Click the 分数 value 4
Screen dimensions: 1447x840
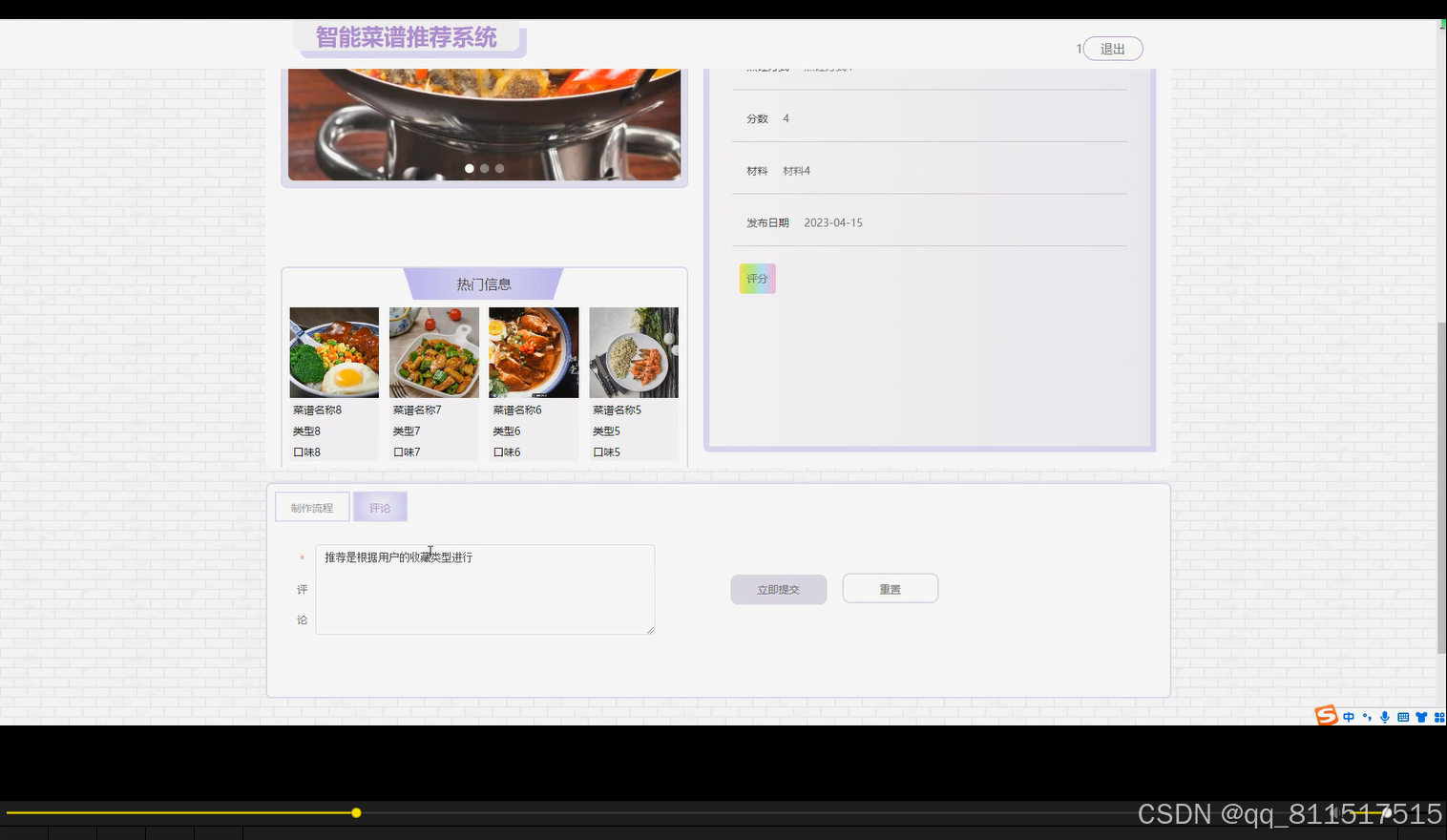[x=786, y=118]
